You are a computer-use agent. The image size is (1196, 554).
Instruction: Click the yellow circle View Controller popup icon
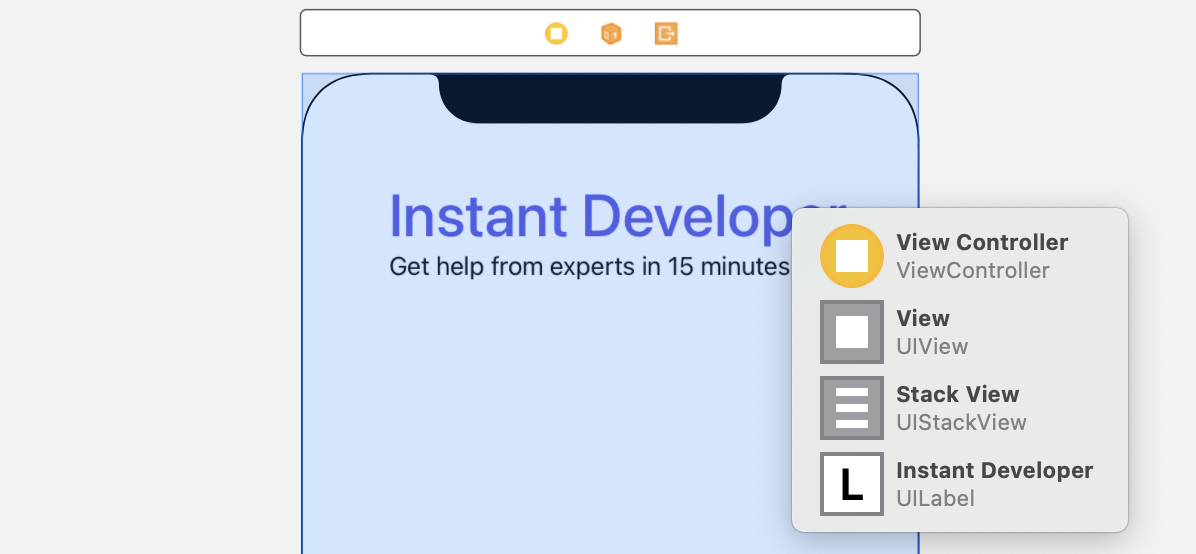(851, 256)
